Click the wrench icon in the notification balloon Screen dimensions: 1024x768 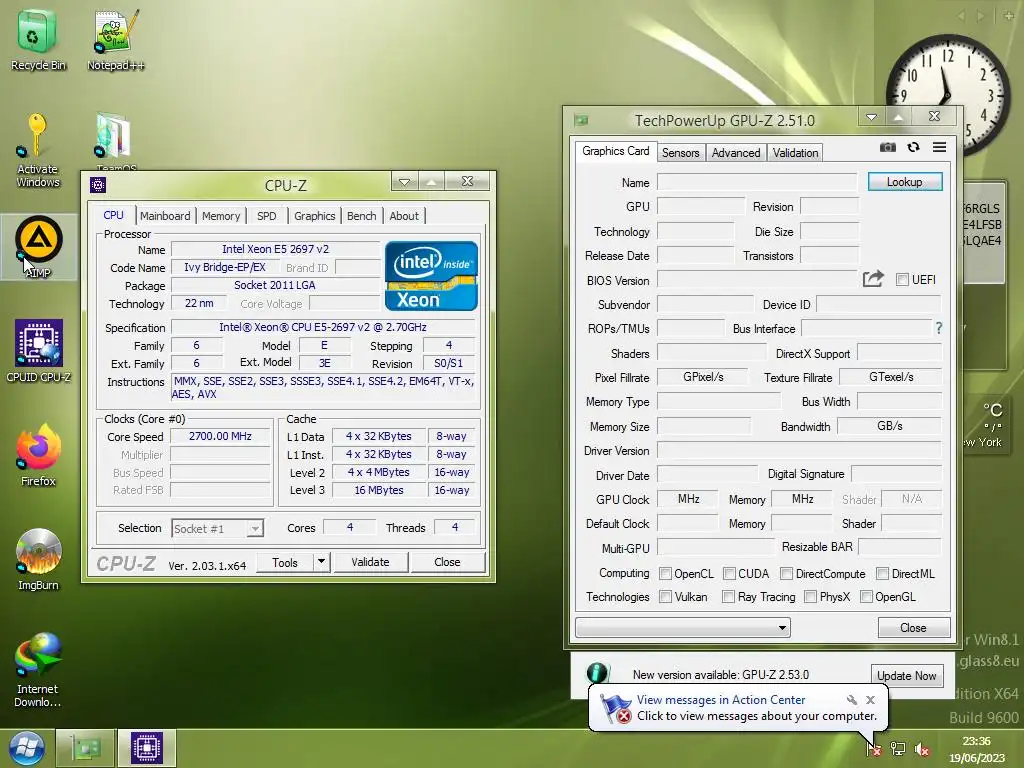(x=852, y=699)
